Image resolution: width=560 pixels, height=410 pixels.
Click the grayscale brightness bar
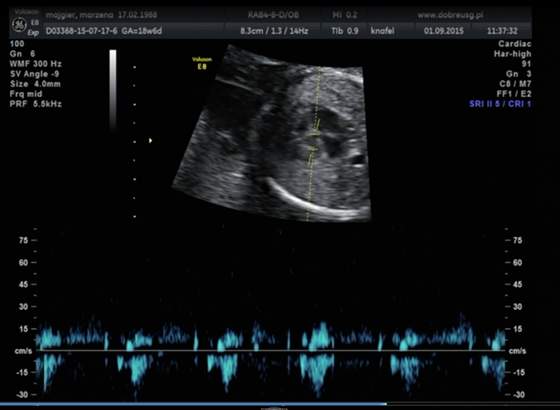point(113,89)
